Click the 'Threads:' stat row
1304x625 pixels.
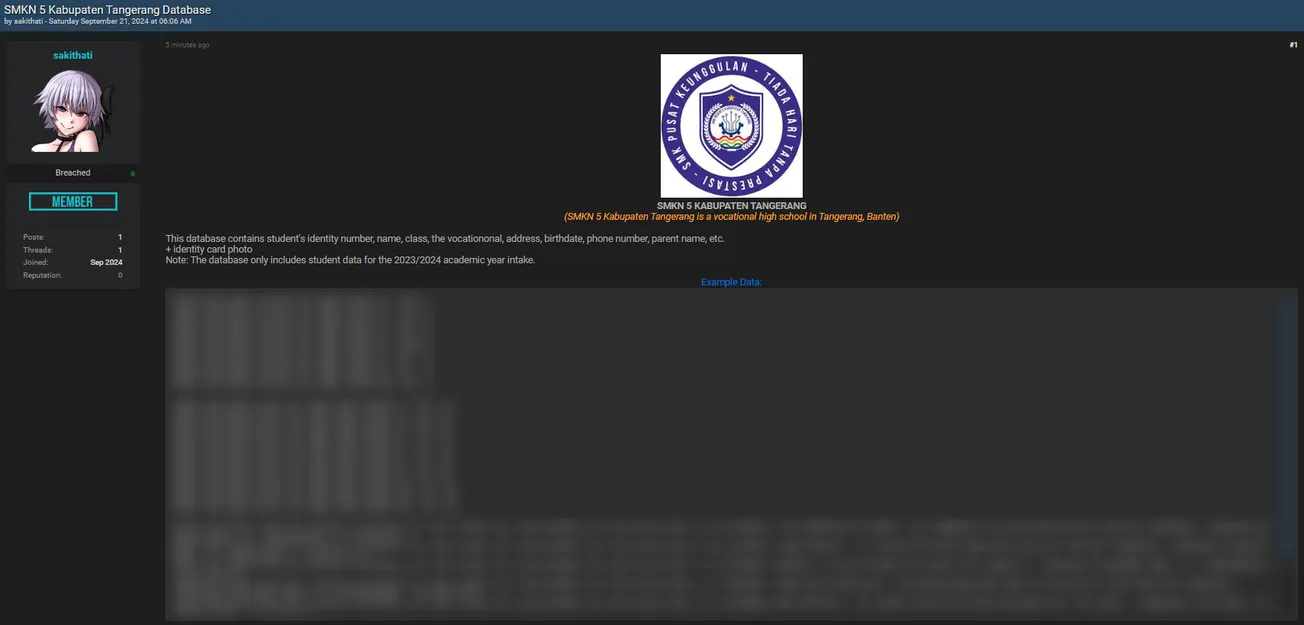coord(73,250)
